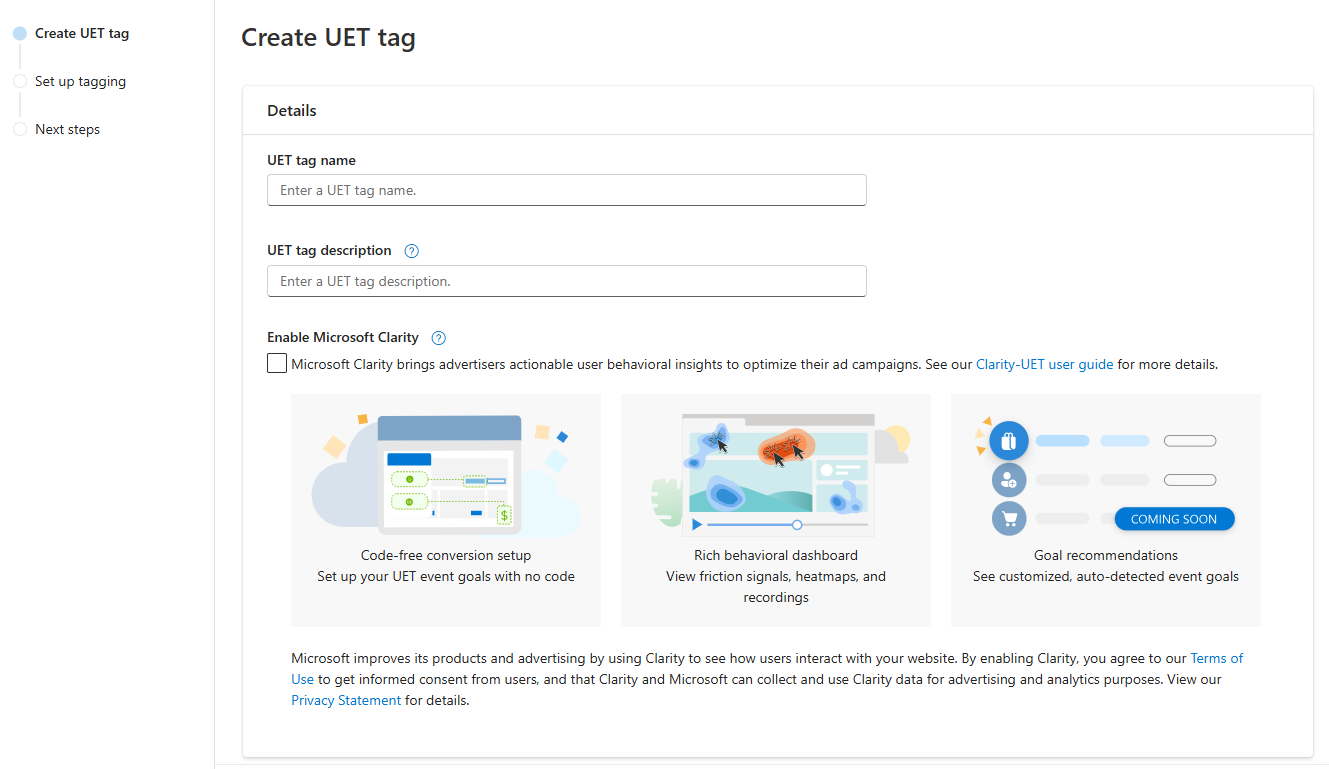1329x769 pixels.
Task: Enable the Microsoft Clarity checkbox
Action: [x=276, y=363]
